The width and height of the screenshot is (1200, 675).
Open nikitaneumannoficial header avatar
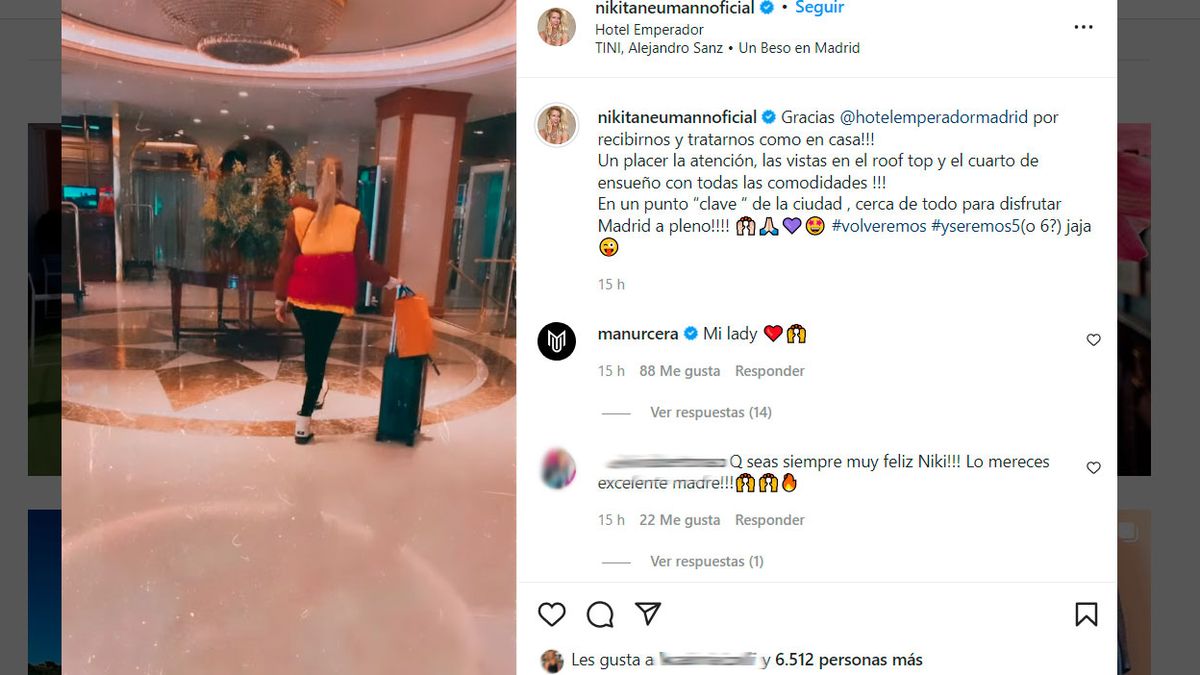(557, 27)
